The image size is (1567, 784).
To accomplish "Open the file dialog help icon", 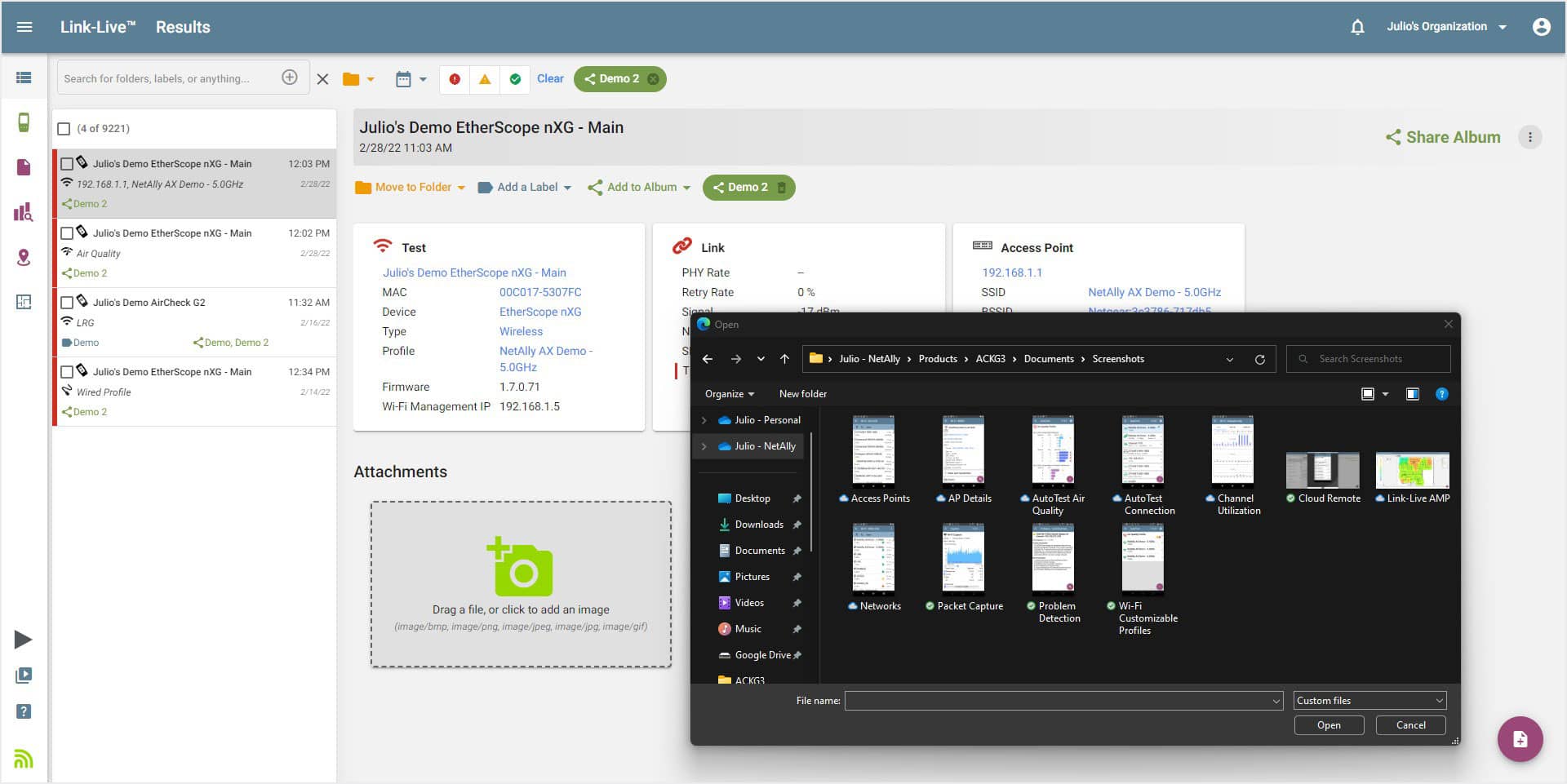I will tap(1442, 394).
